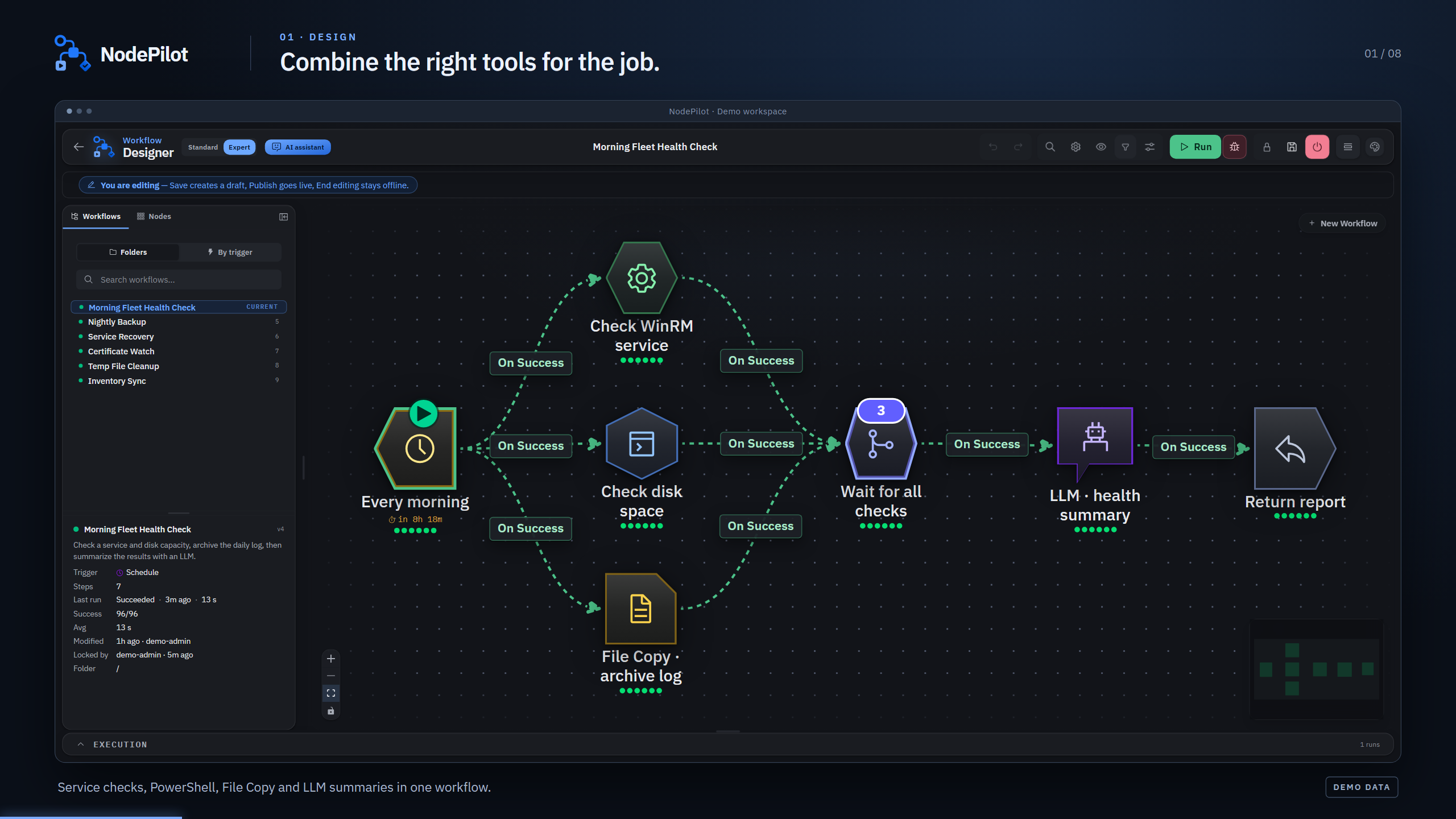Open the Inventory Sync workflow
This screenshot has height=819, width=1456.
[x=179, y=381]
